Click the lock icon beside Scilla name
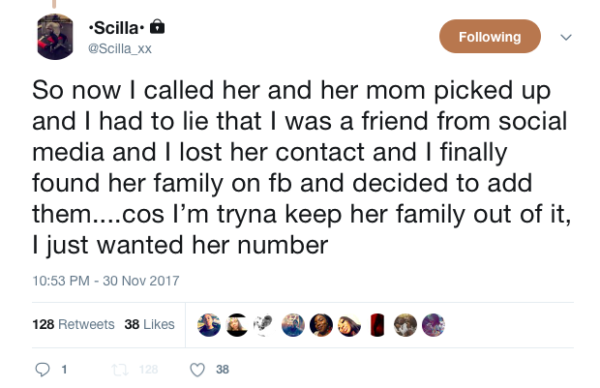The image size is (600, 388). pyautogui.click(x=157, y=27)
